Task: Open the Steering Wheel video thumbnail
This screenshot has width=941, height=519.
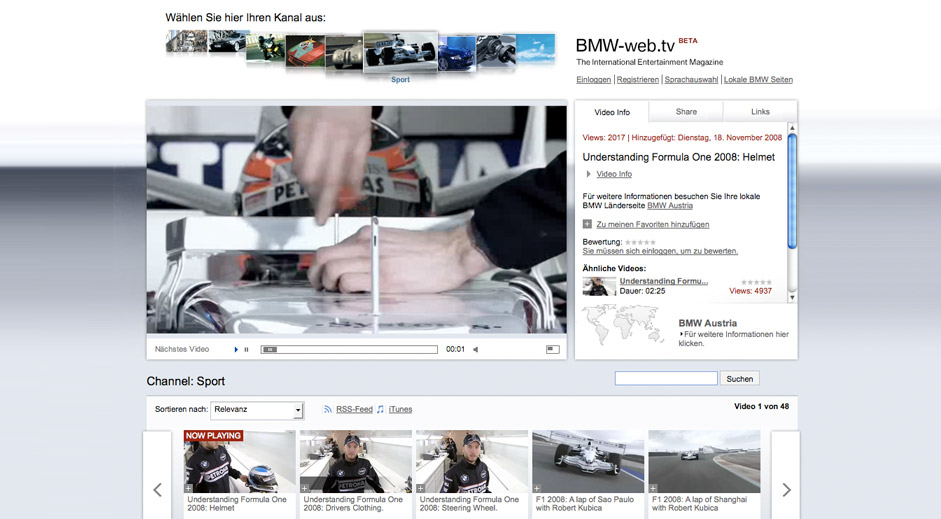Action: [x=472, y=461]
